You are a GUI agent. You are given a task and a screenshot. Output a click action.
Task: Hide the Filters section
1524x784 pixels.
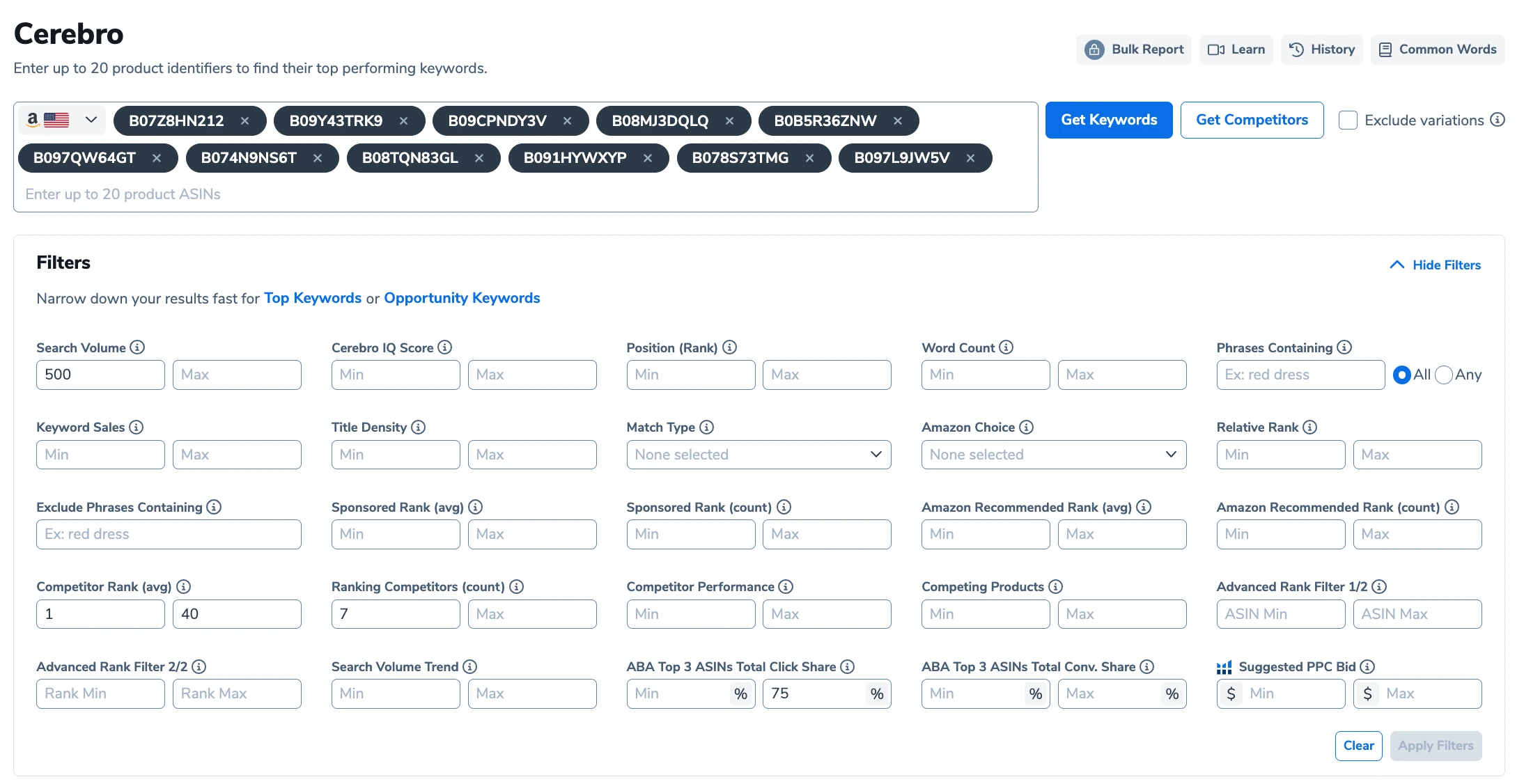1436,264
